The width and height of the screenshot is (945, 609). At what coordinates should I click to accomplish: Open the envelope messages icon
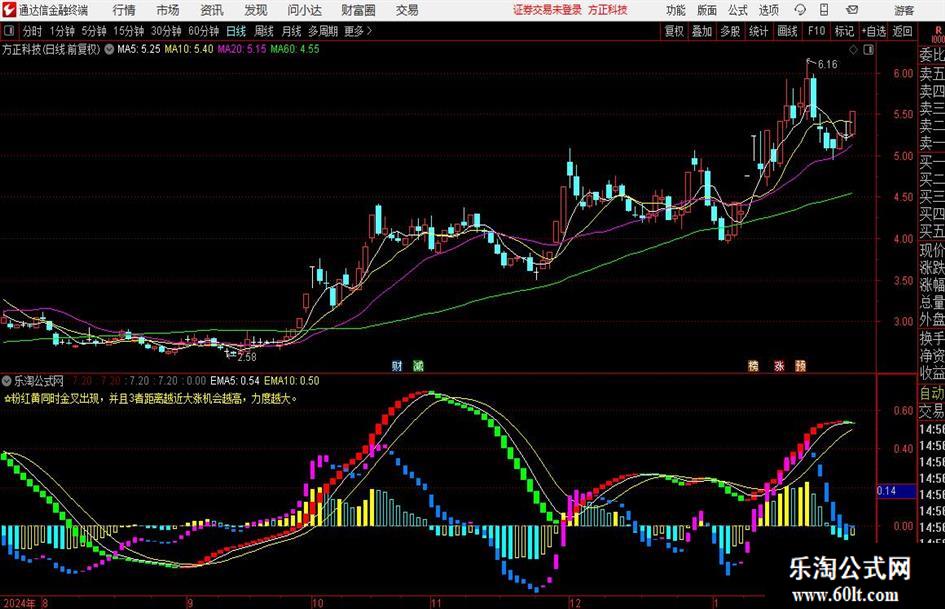coord(852,10)
